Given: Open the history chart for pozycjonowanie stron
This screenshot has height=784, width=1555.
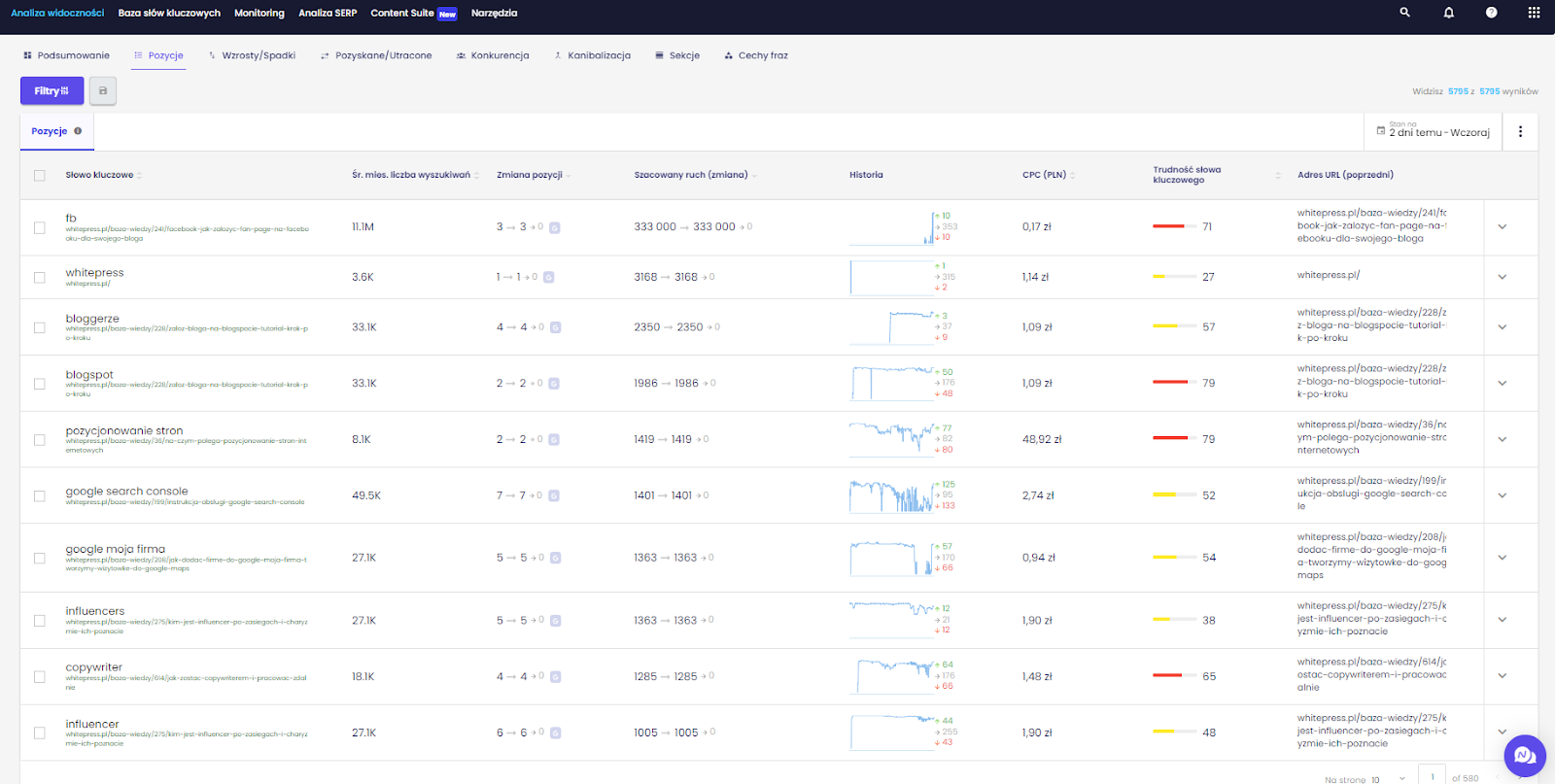Looking at the screenshot, I should (892, 439).
